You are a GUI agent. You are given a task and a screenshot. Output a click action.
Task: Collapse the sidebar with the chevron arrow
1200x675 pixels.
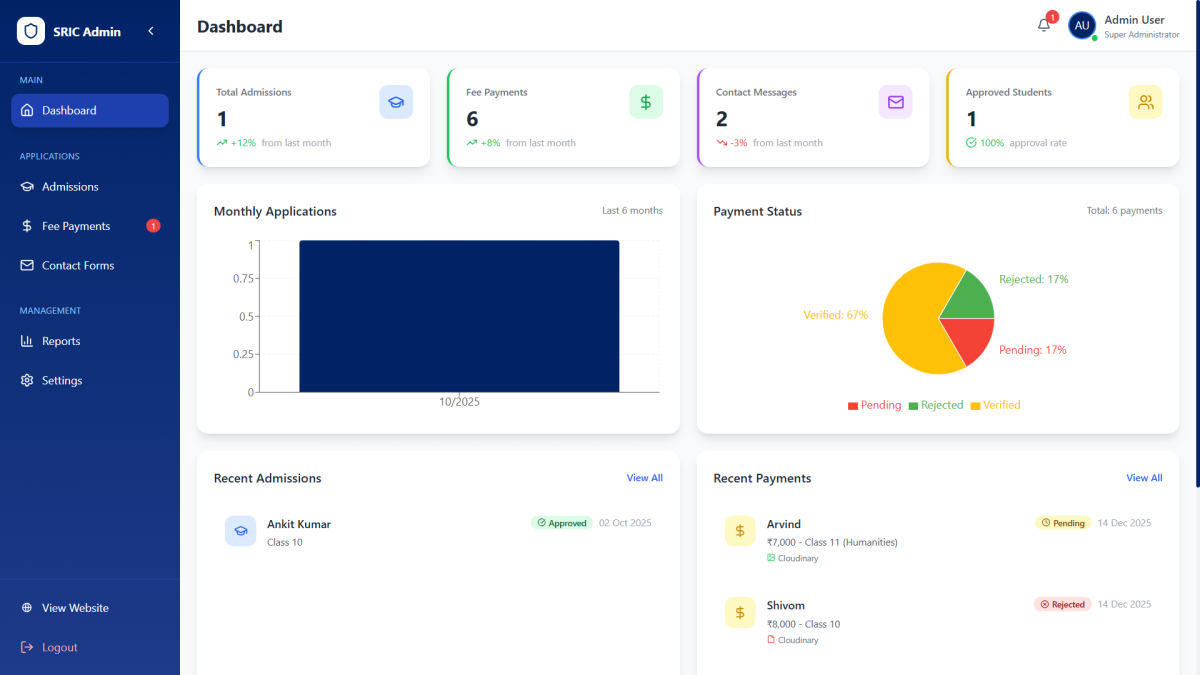(151, 31)
